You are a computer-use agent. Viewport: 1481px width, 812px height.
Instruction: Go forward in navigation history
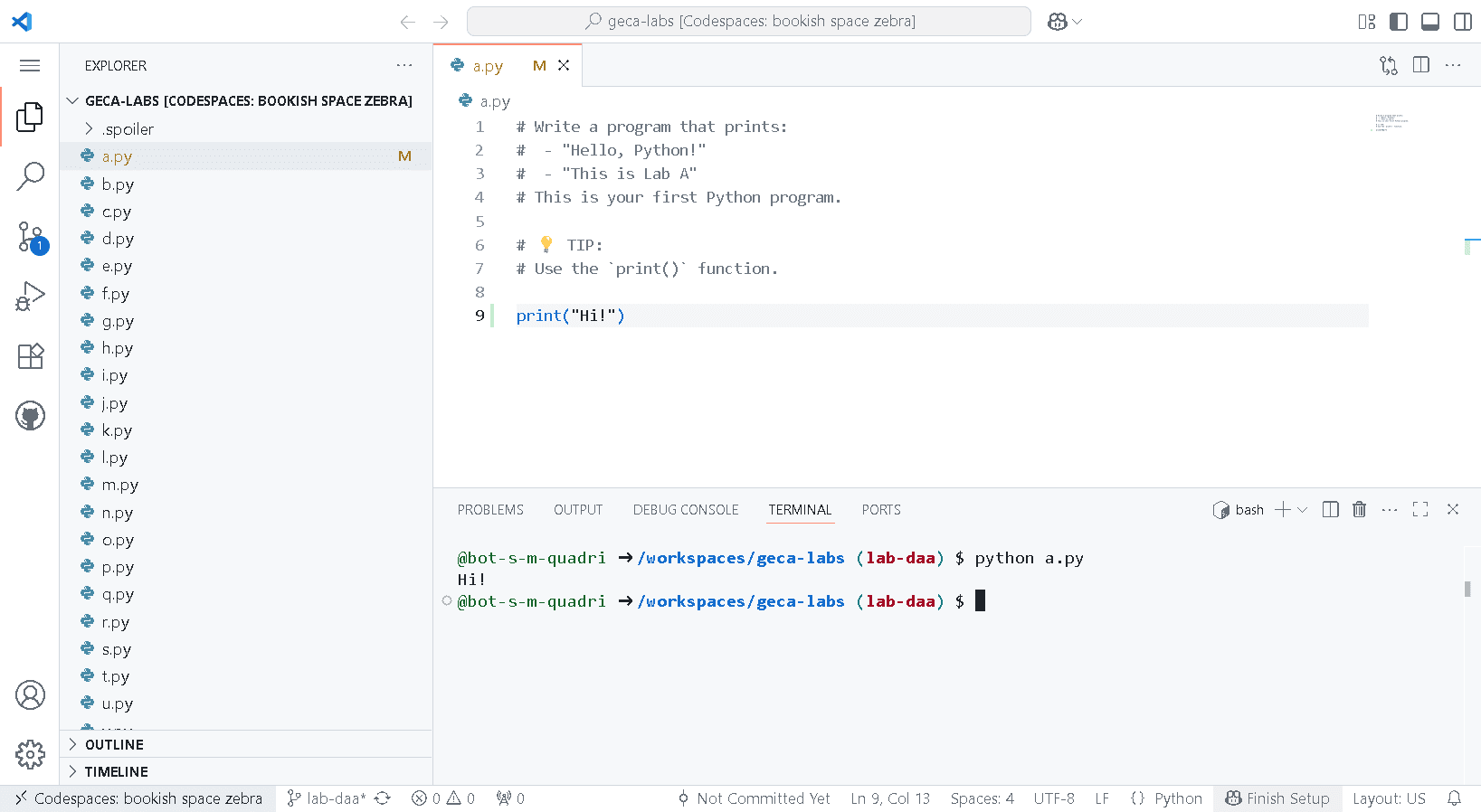click(x=441, y=22)
